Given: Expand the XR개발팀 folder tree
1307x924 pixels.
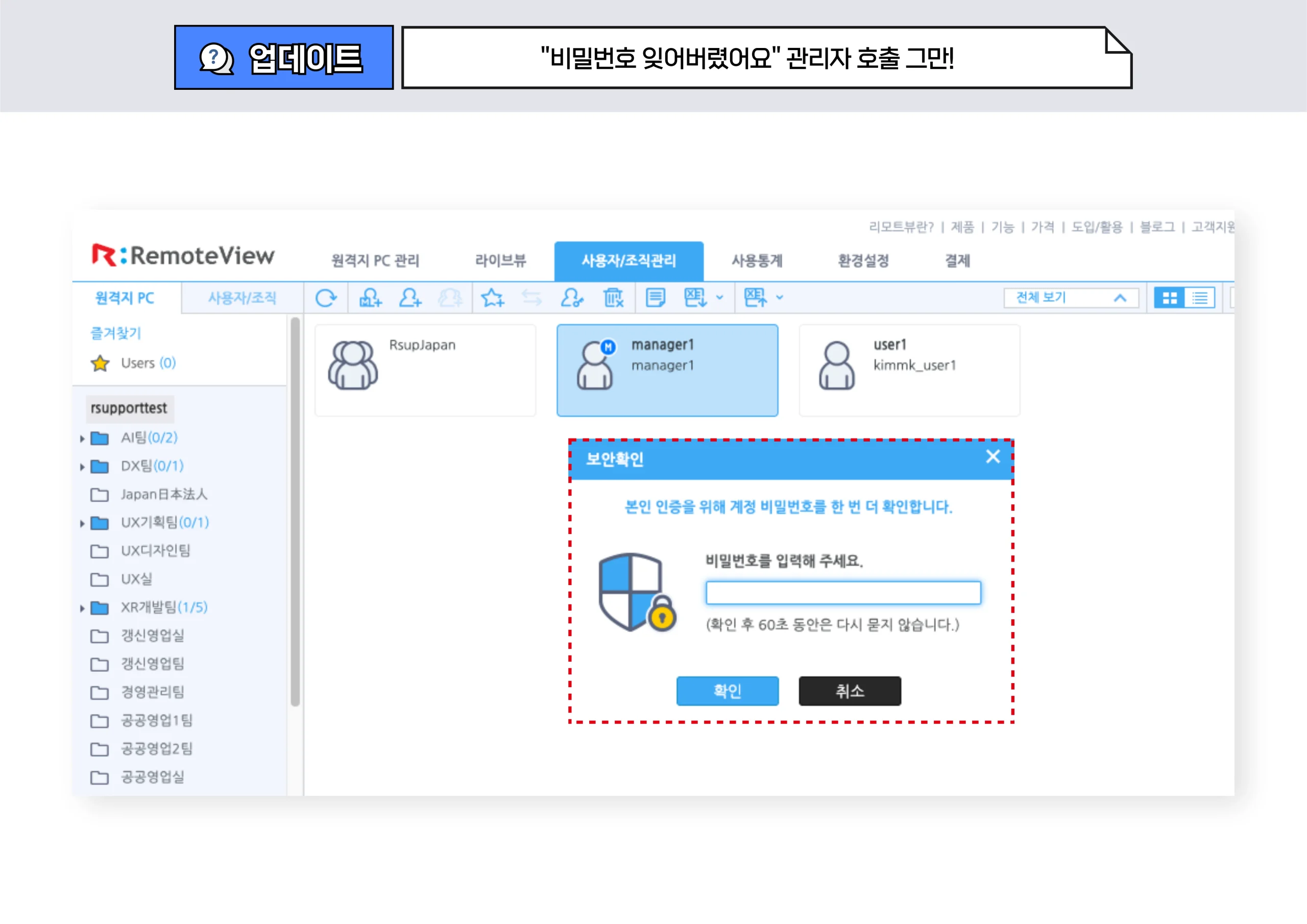Looking at the screenshot, I should pyautogui.click(x=83, y=607).
